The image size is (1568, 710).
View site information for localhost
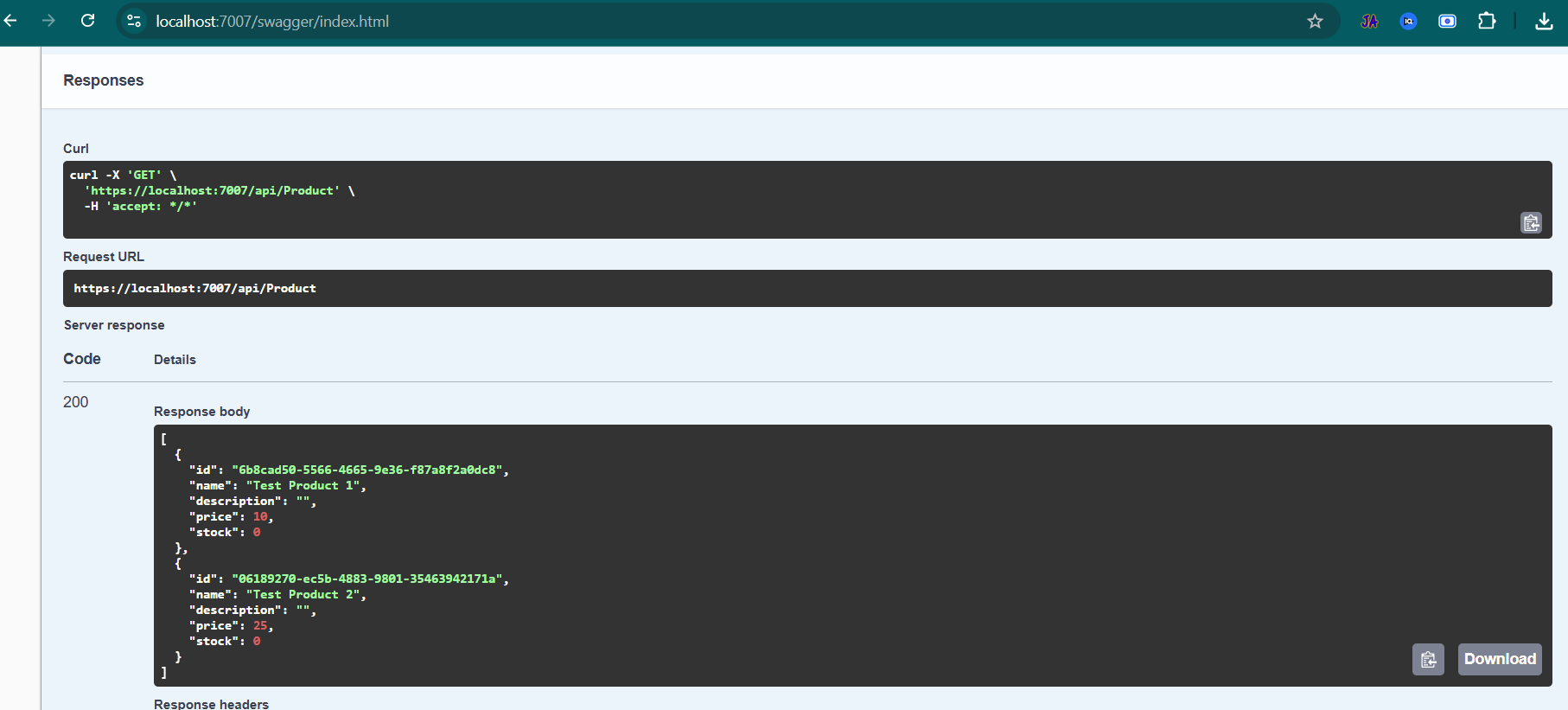click(x=134, y=22)
